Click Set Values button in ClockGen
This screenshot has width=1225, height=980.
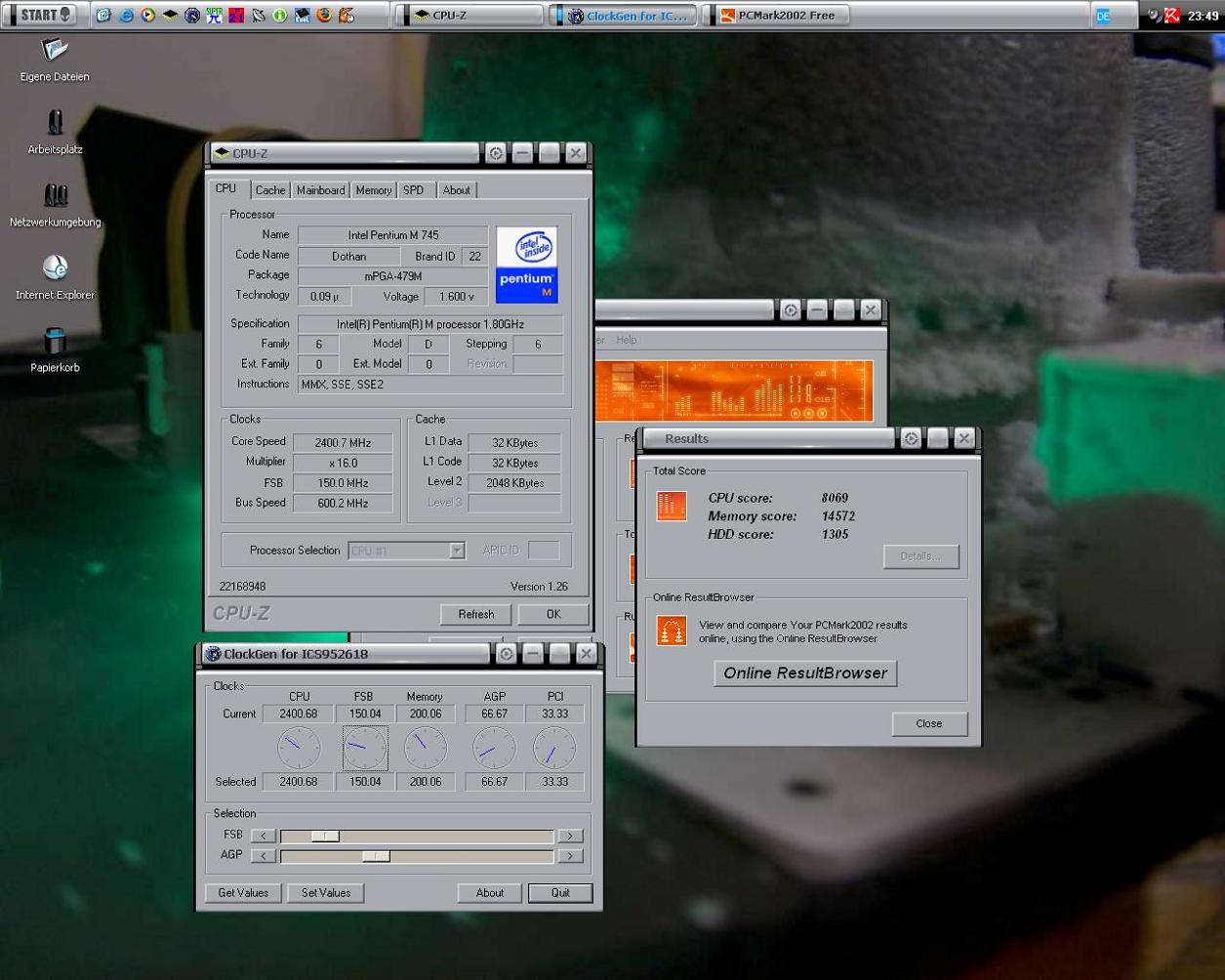[x=326, y=893]
